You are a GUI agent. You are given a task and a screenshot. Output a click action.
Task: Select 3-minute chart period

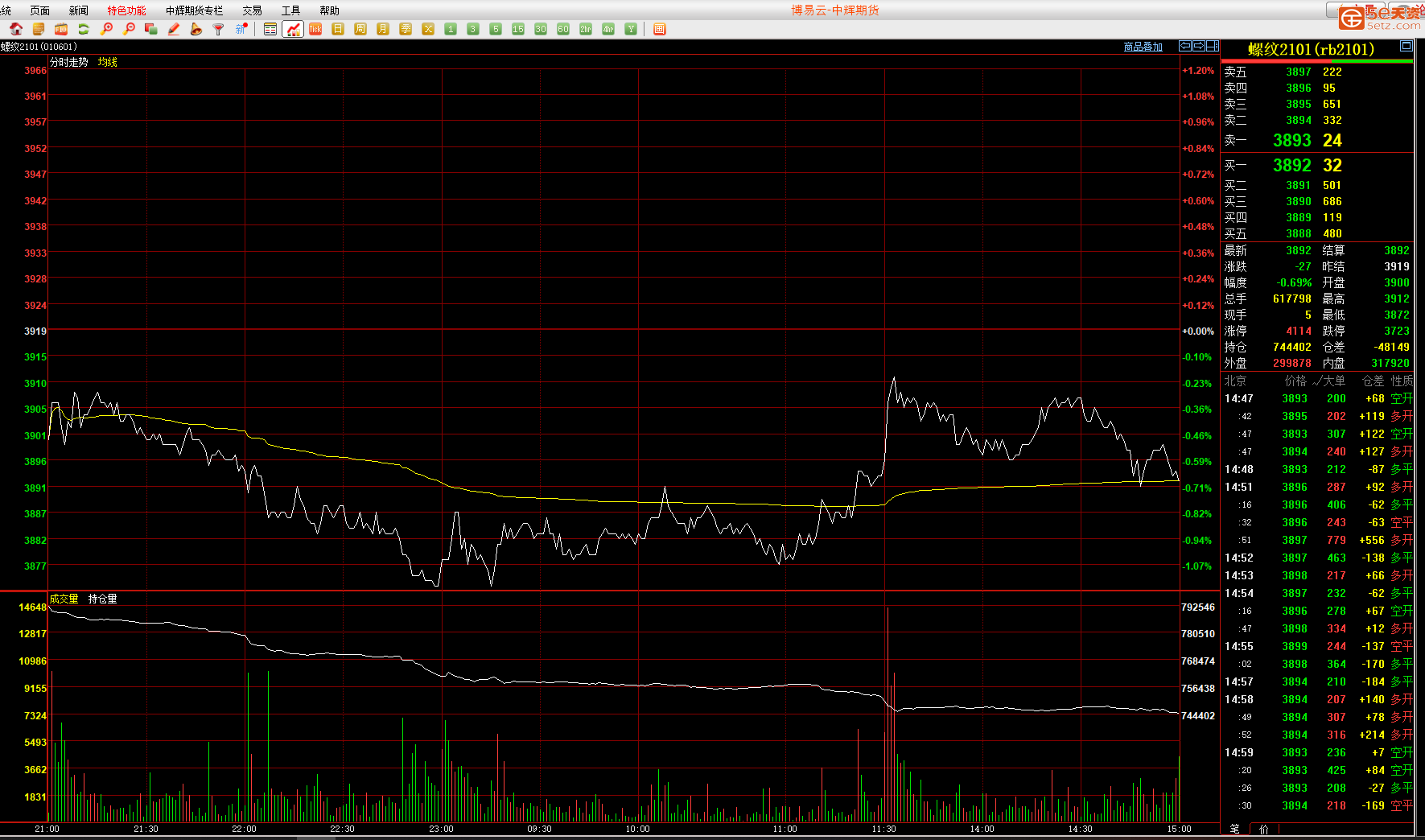pos(473,29)
